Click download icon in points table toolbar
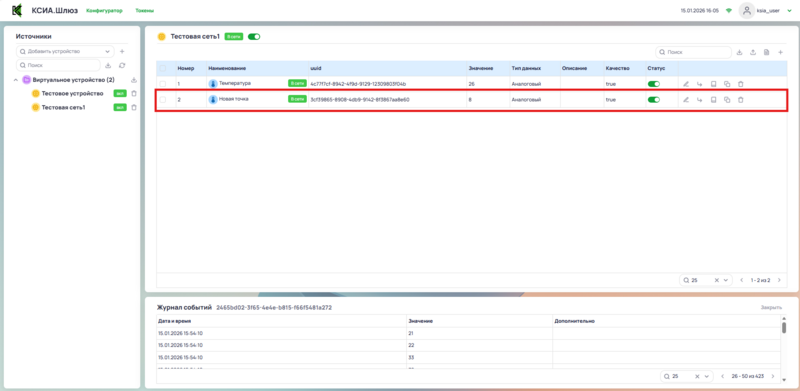 pyautogui.click(x=740, y=52)
